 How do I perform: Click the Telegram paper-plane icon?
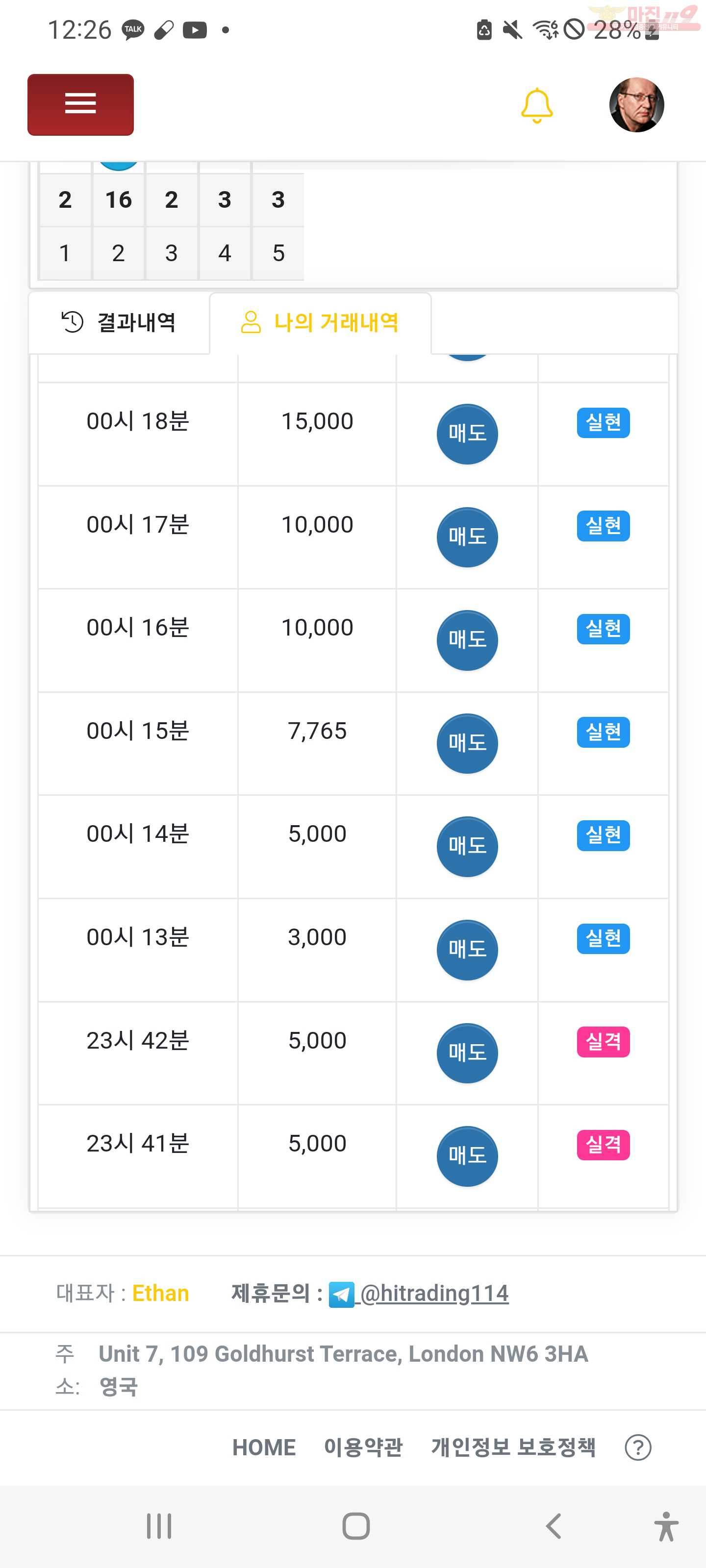tap(341, 1294)
